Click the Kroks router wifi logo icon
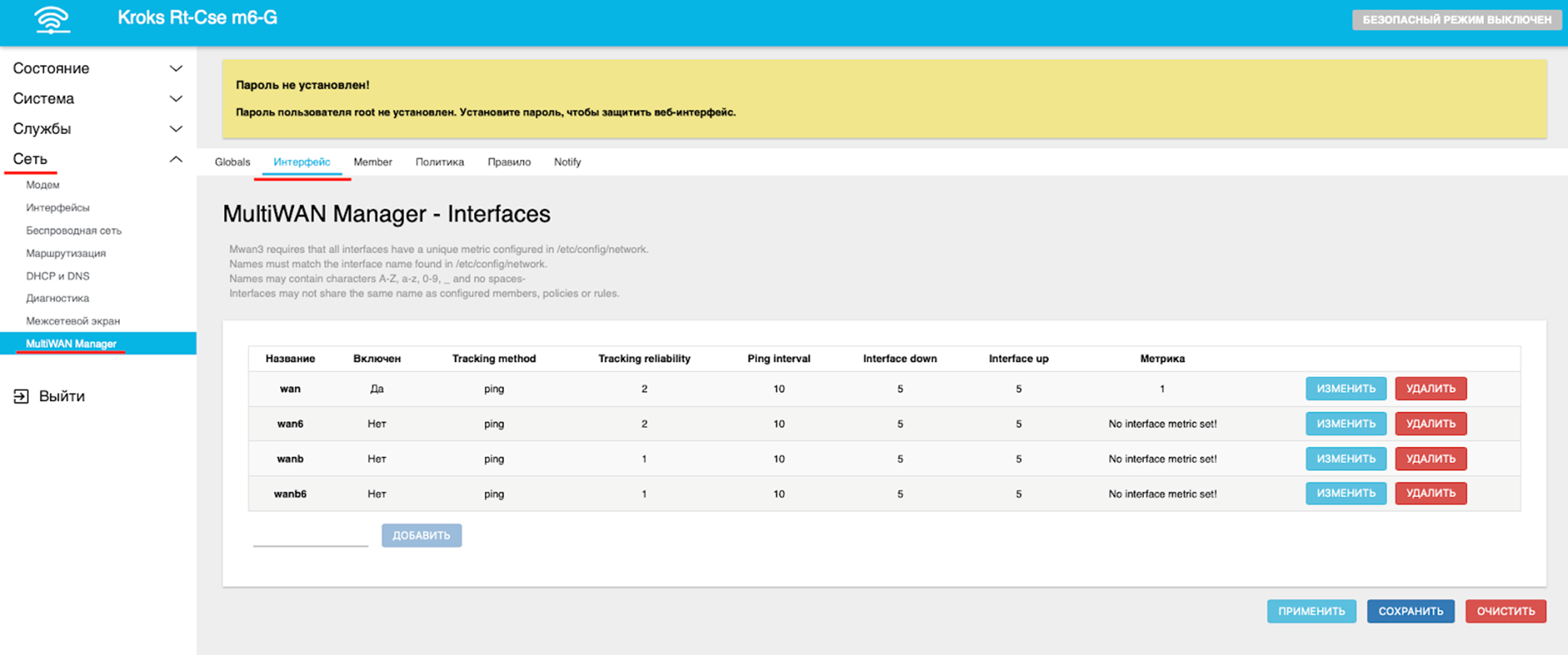The image size is (1568, 655). click(51, 20)
